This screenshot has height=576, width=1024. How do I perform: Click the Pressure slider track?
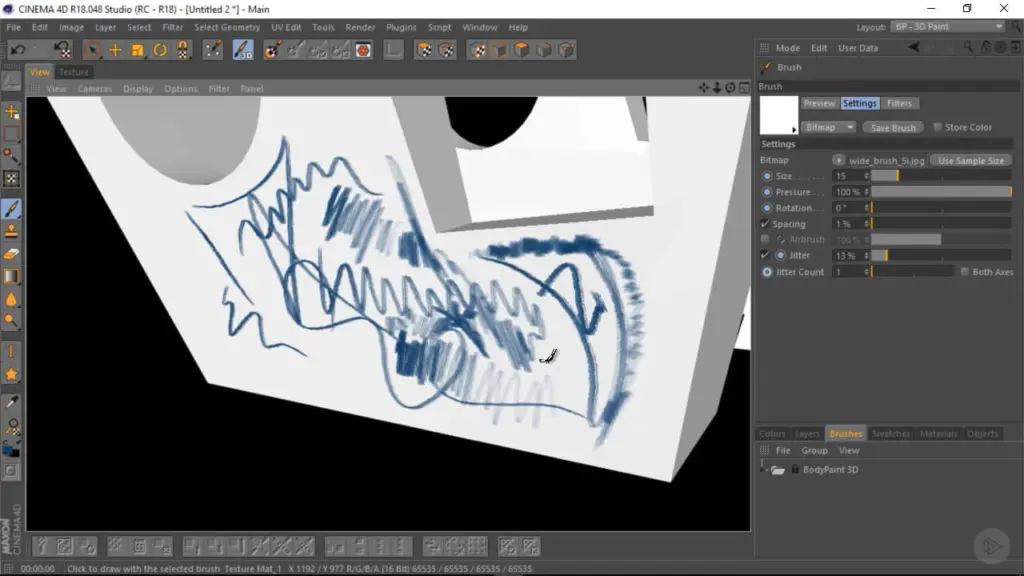(x=941, y=192)
